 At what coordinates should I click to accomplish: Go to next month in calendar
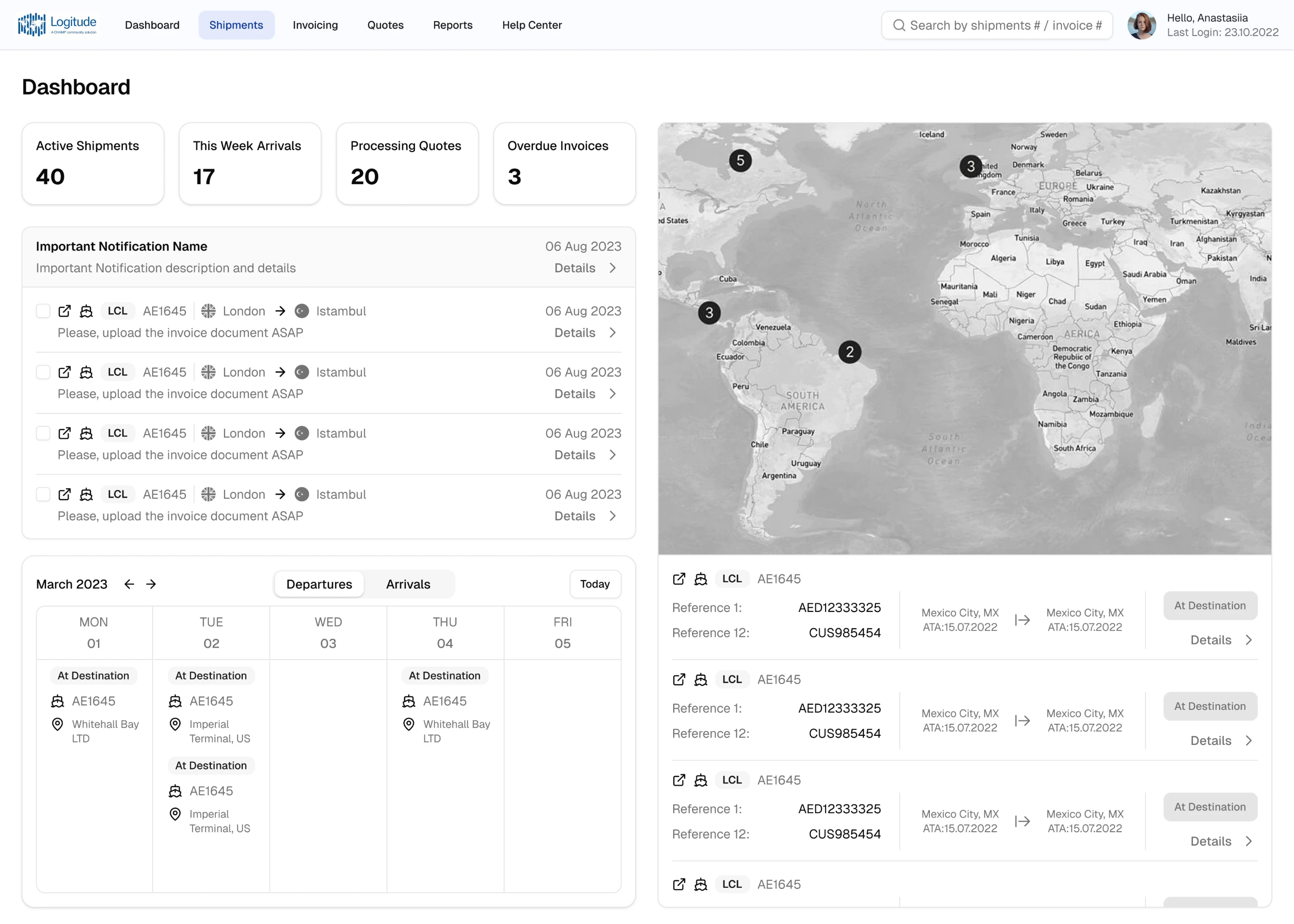click(x=151, y=584)
